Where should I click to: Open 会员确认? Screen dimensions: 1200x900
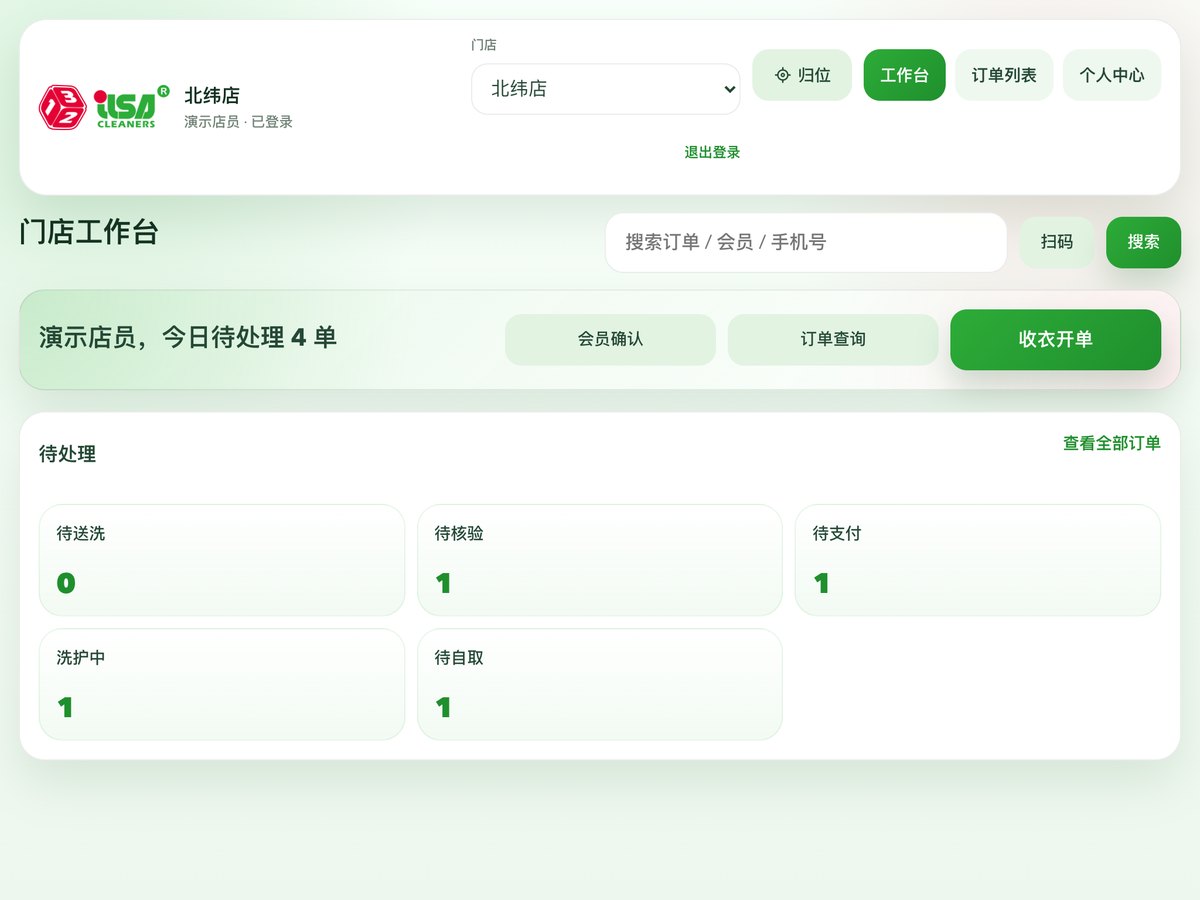point(610,339)
